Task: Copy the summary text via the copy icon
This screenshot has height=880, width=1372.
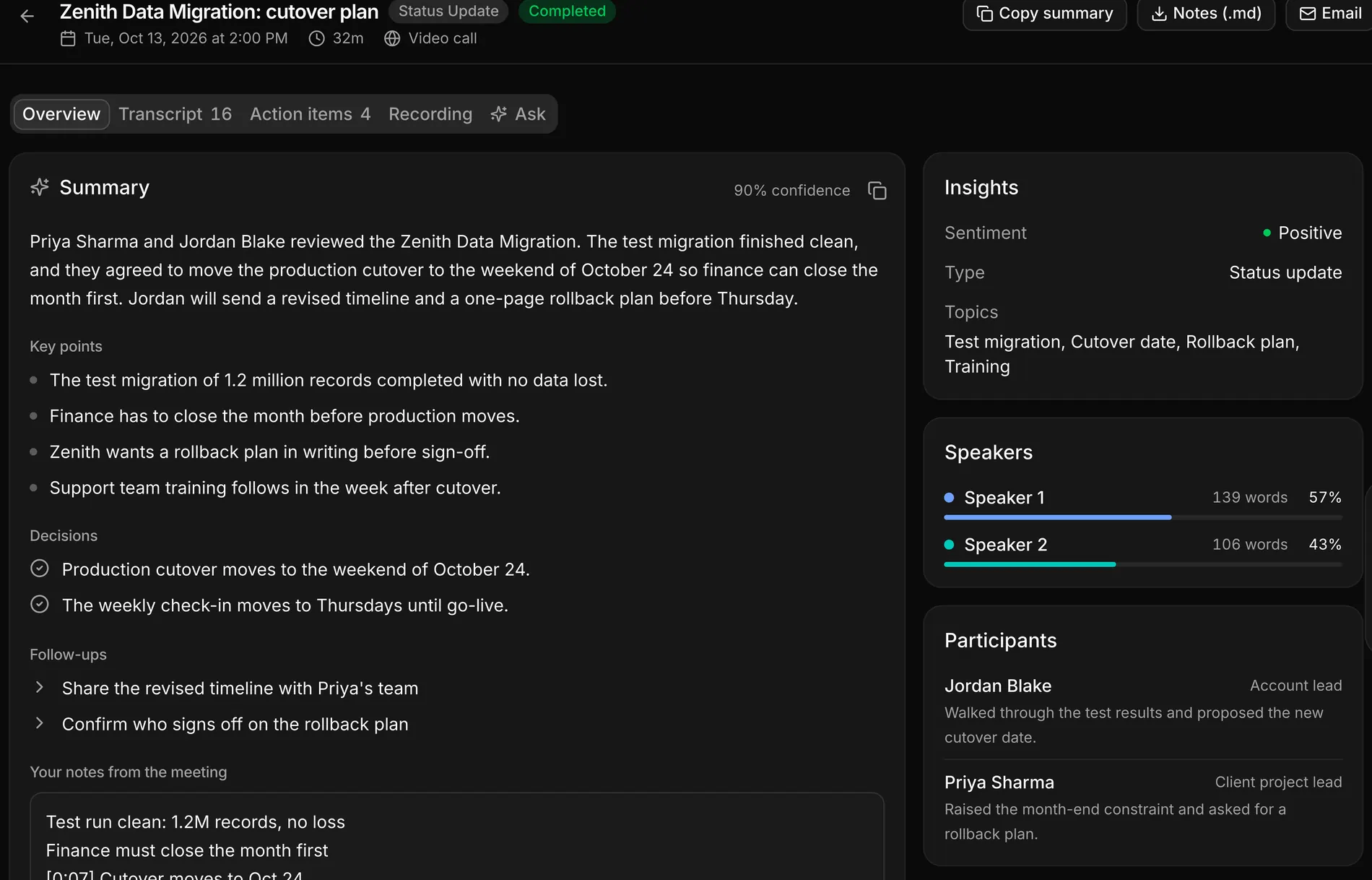Action: coord(877,191)
